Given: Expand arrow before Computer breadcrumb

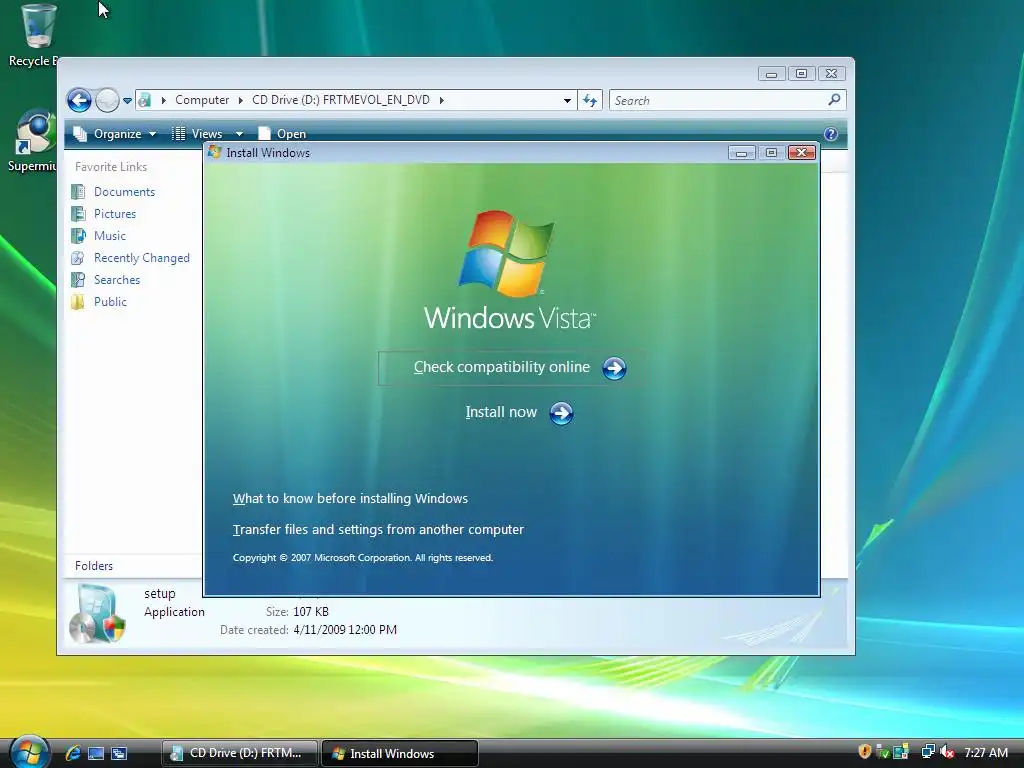Looking at the screenshot, I should pyautogui.click(x=163, y=100).
